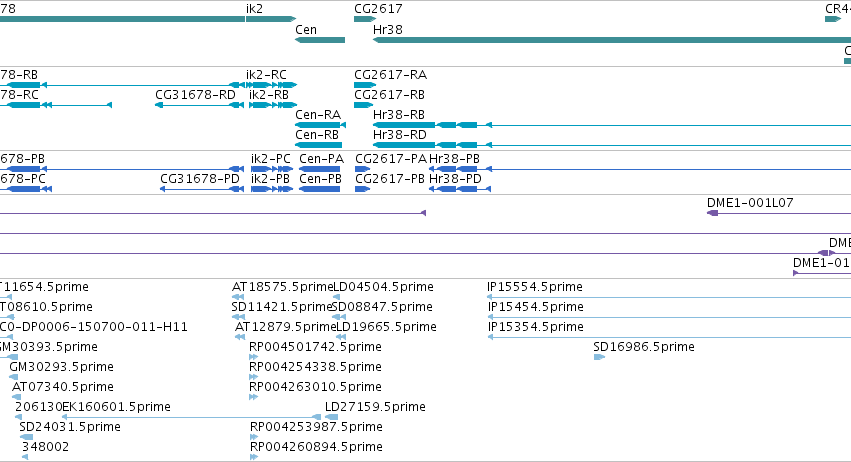Select clone C0-DP0006-150700-011-H11

93,327
